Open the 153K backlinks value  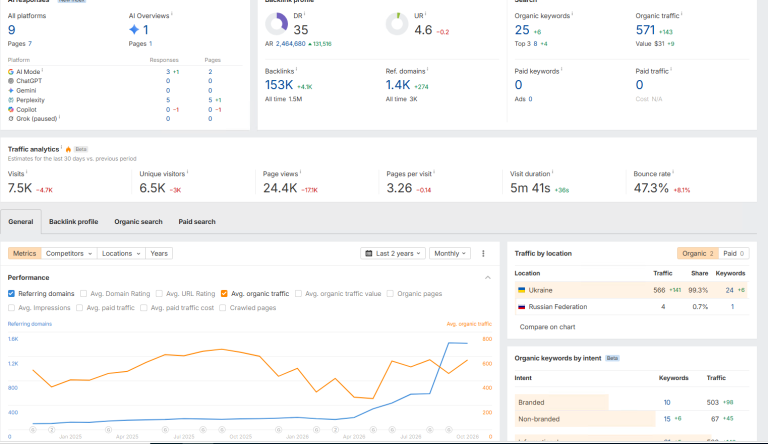pyautogui.click(x=279, y=85)
